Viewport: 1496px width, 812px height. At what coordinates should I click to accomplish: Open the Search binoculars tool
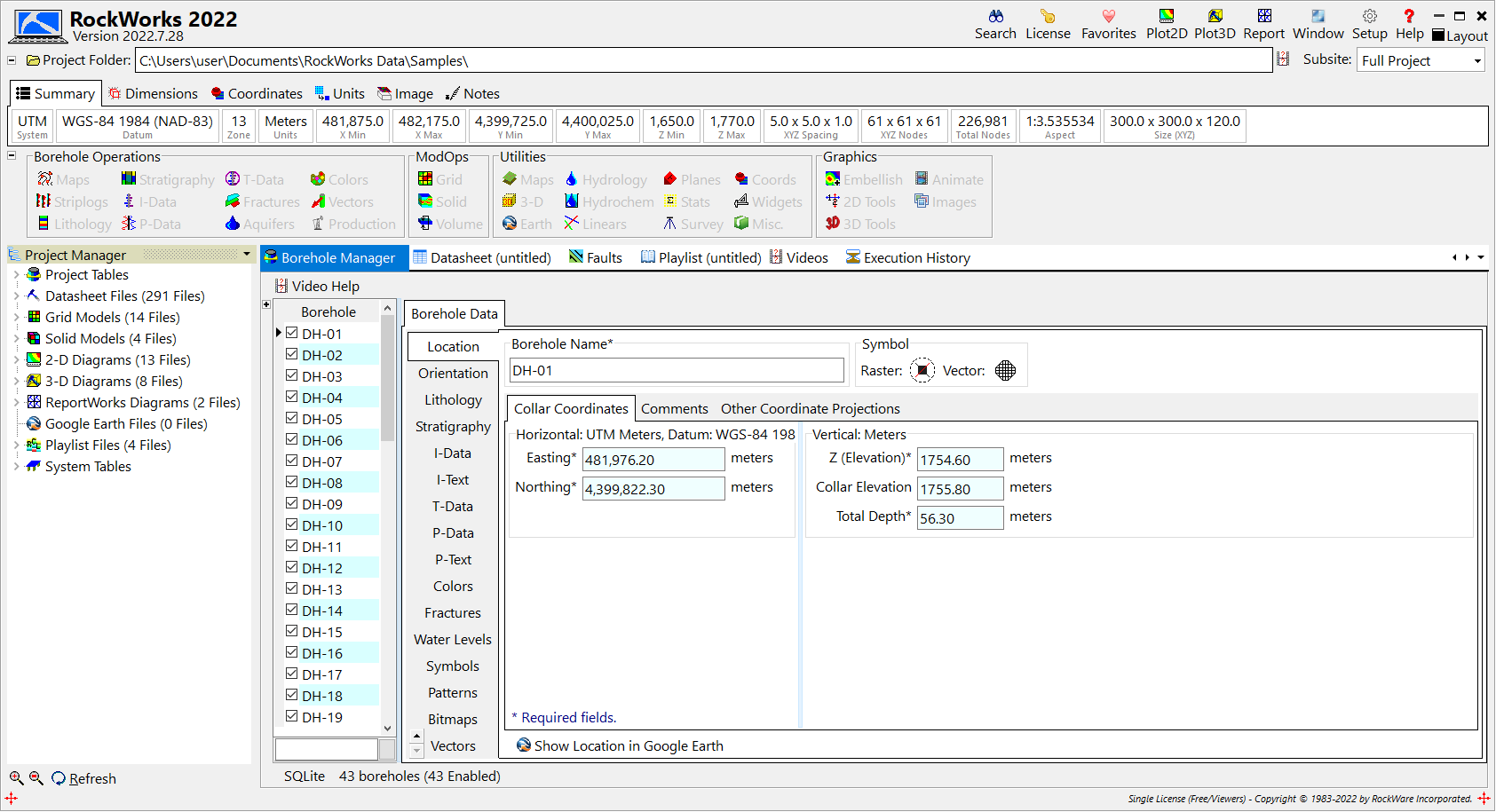click(x=995, y=25)
